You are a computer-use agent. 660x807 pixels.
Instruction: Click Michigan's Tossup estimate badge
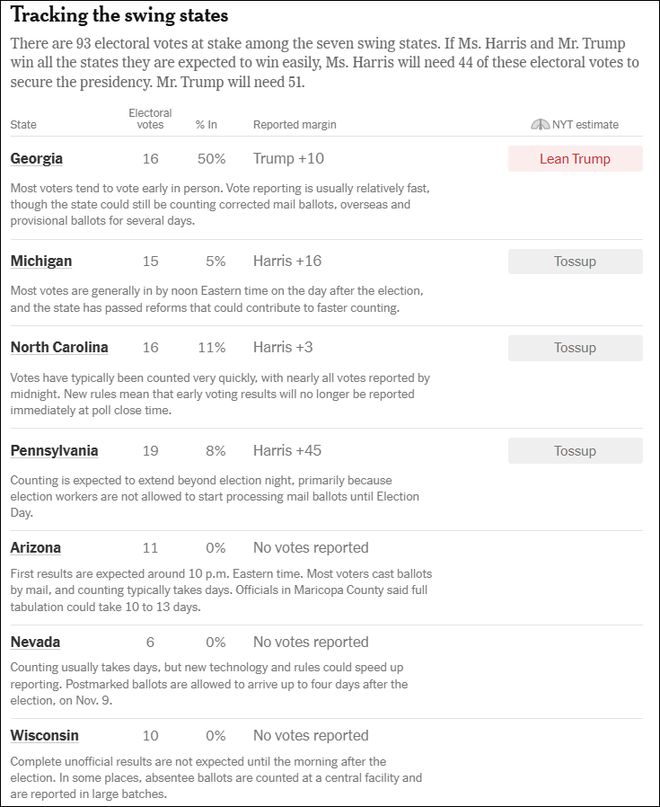click(x=575, y=261)
